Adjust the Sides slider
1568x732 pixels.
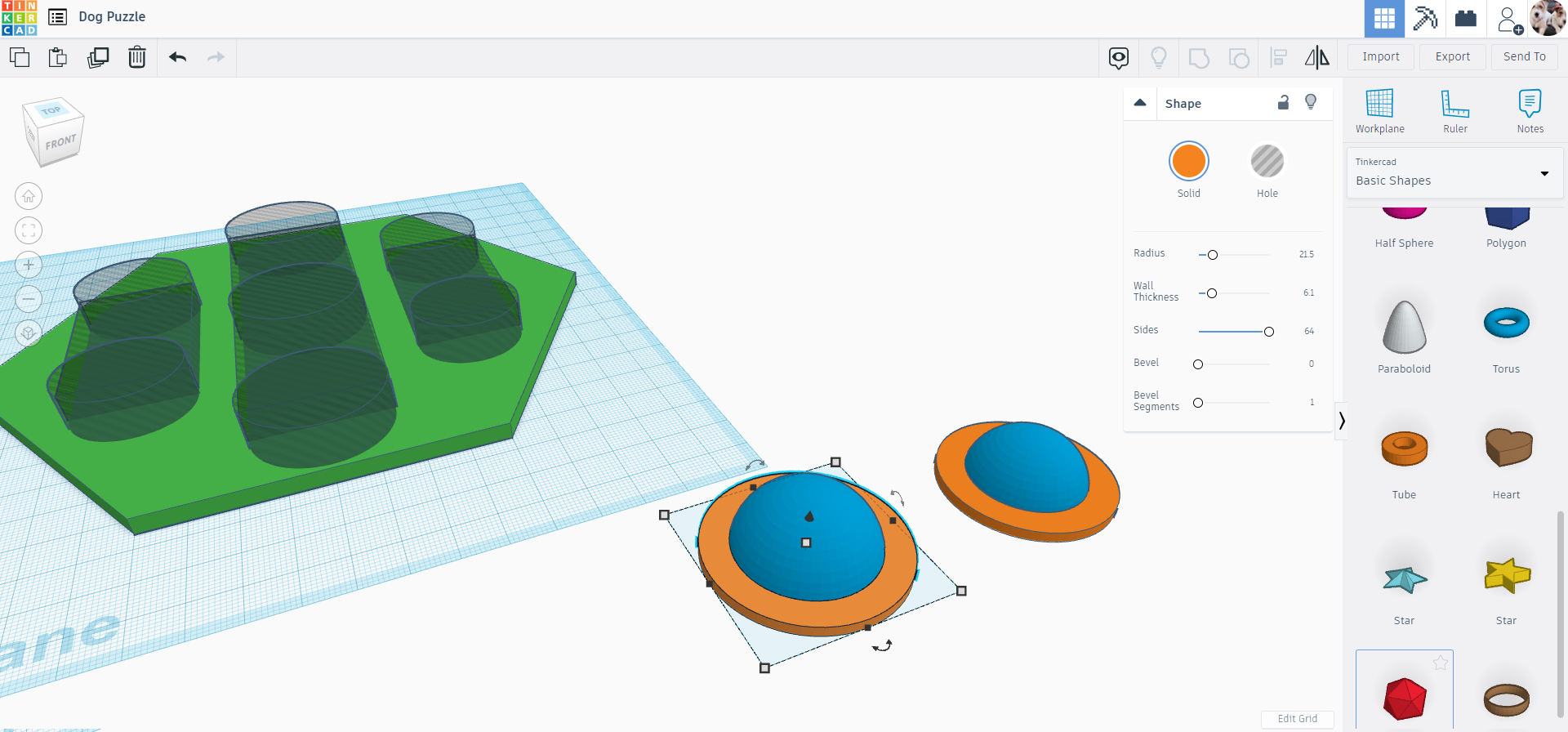(x=1269, y=332)
